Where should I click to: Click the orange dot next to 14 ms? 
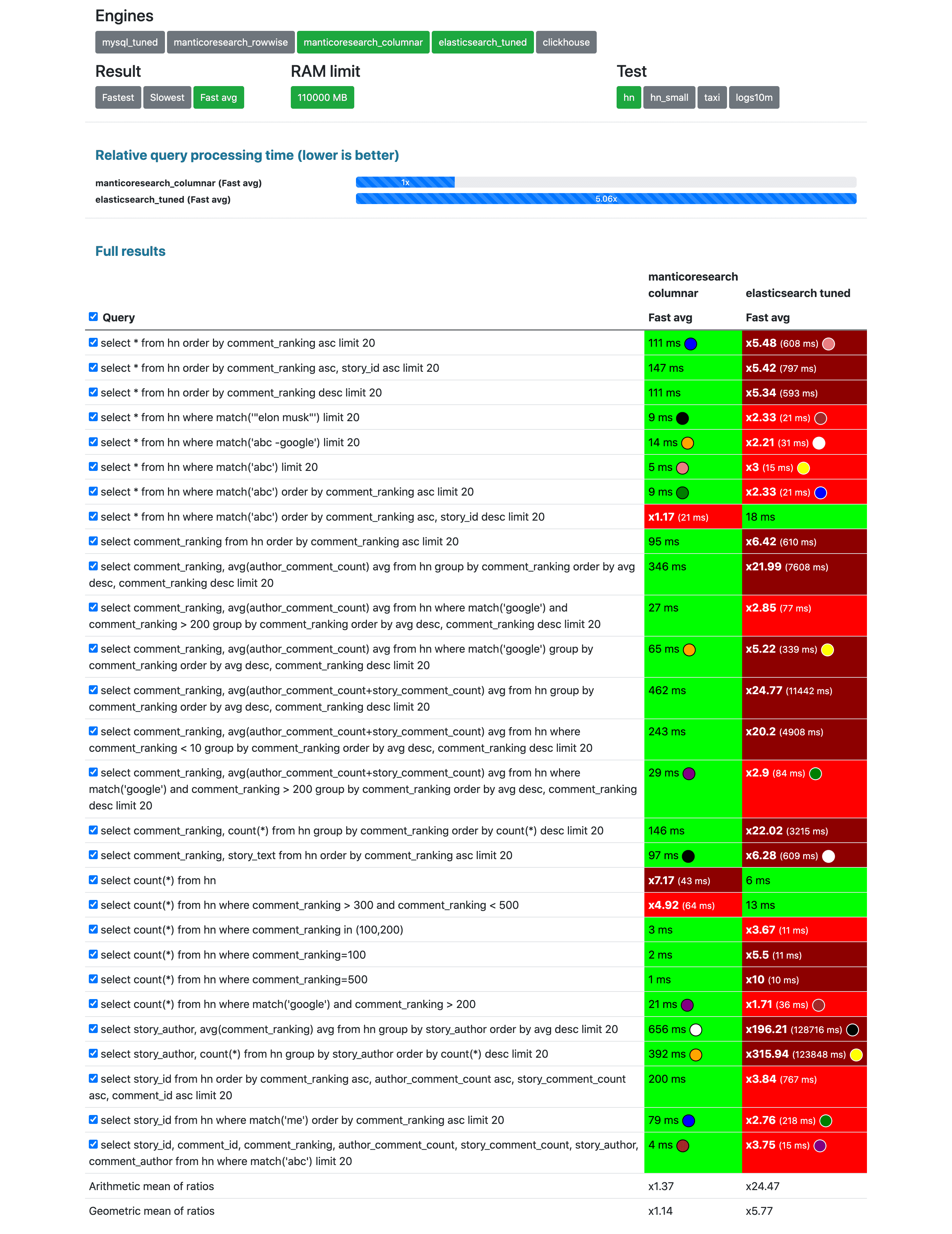coord(688,443)
